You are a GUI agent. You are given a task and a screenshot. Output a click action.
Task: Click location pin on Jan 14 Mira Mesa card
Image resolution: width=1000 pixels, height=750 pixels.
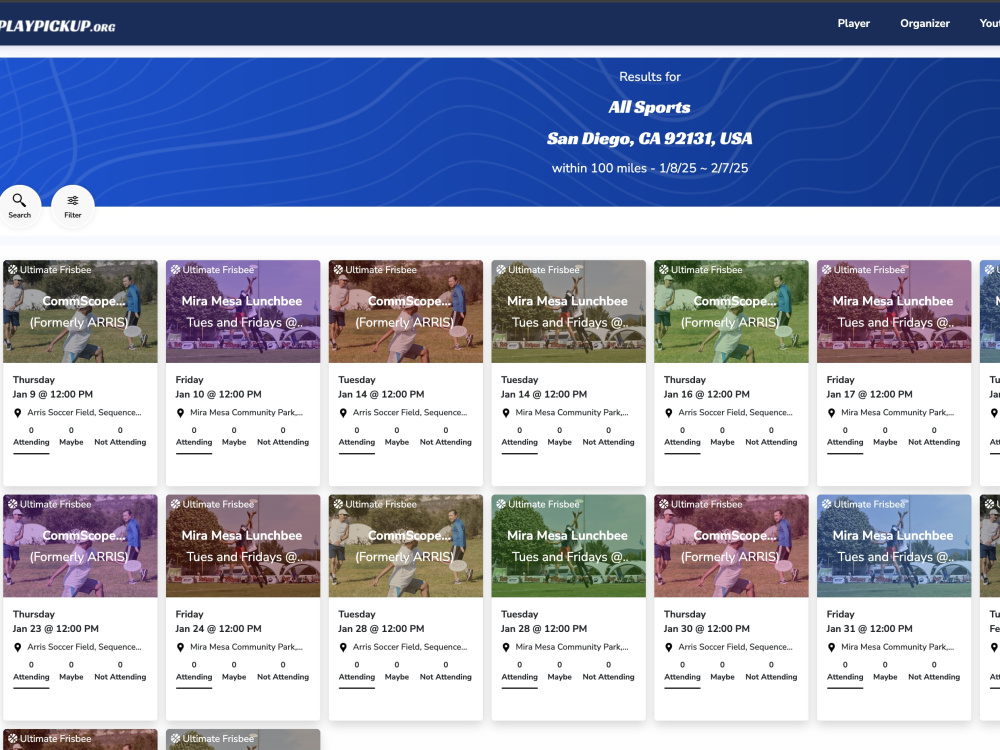(506, 413)
